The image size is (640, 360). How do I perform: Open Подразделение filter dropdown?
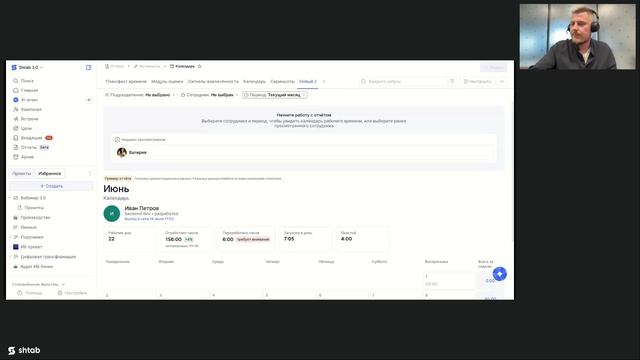[140, 95]
